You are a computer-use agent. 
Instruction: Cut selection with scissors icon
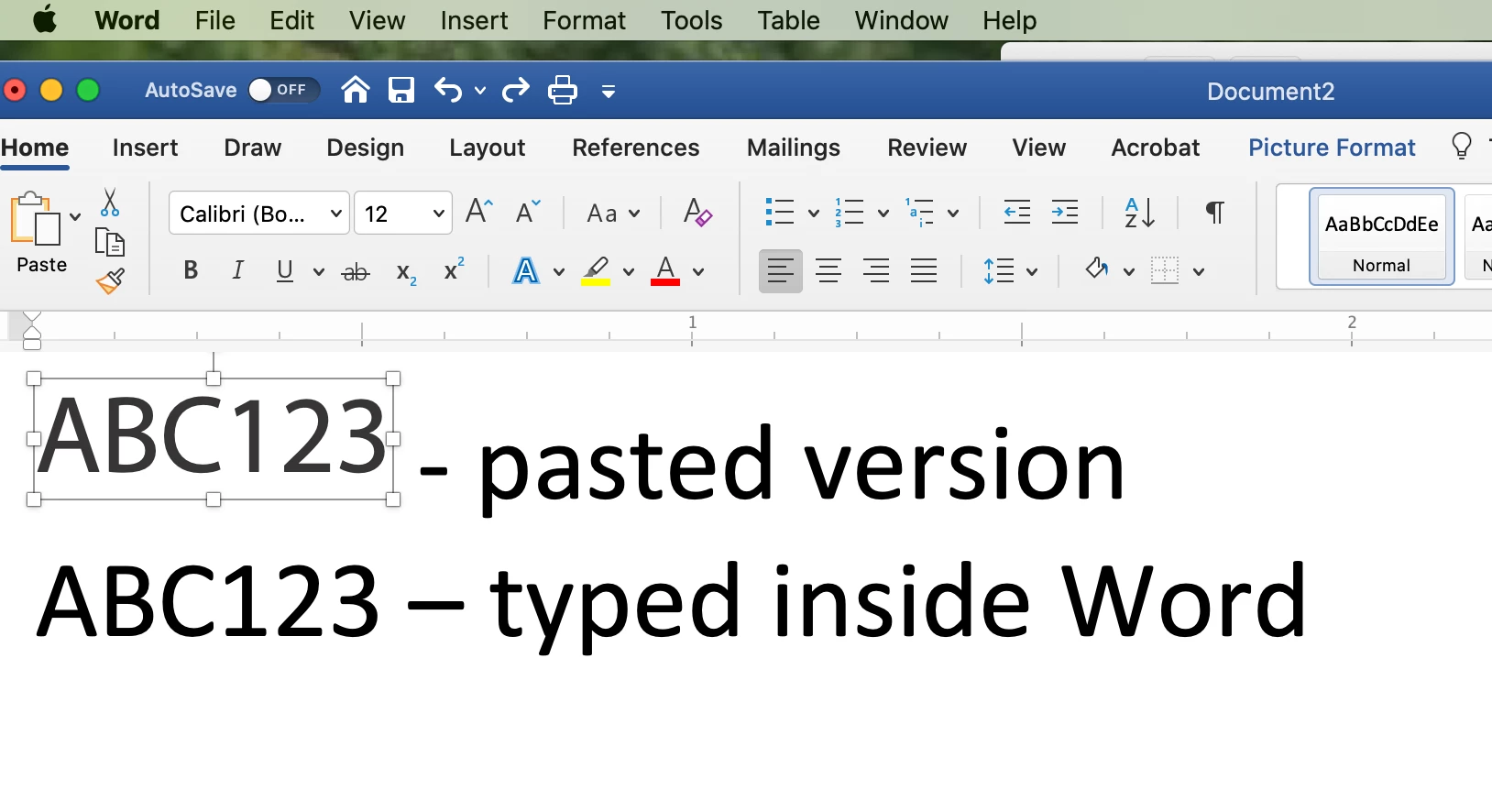110,202
